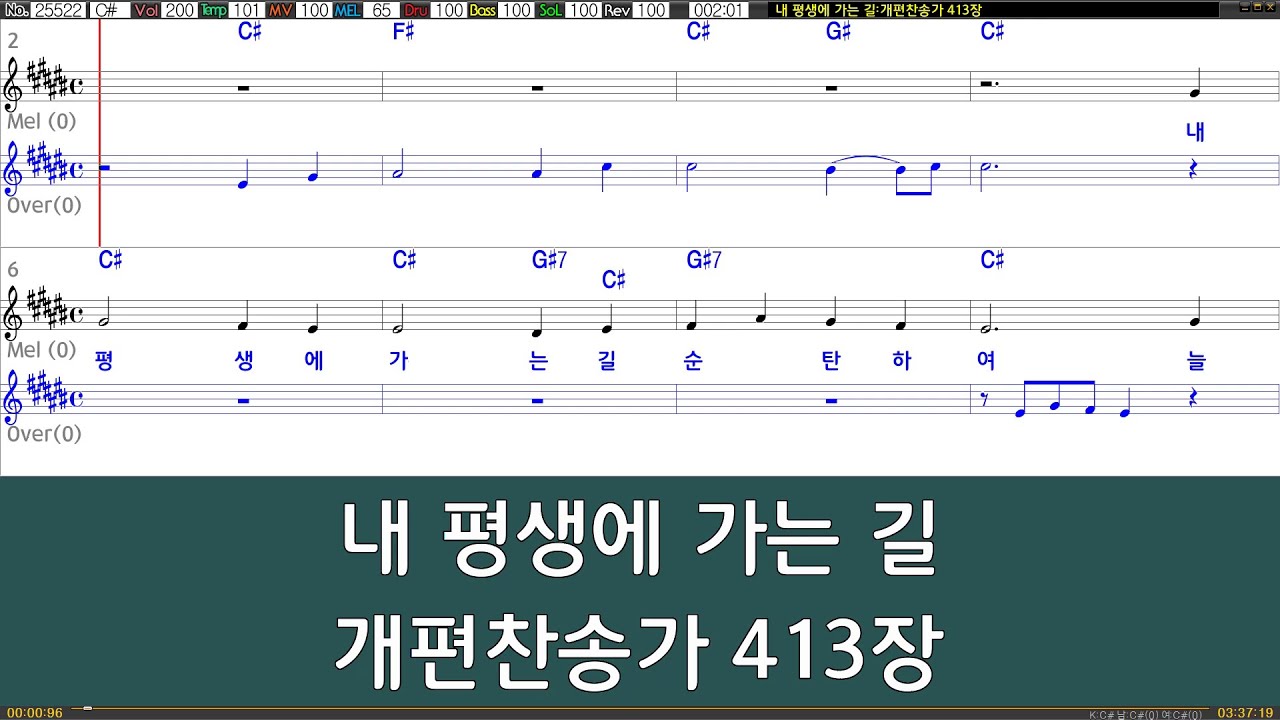The height and width of the screenshot is (720, 1280).
Task: Click the total time 03:37:19
Action: coord(1245,713)
